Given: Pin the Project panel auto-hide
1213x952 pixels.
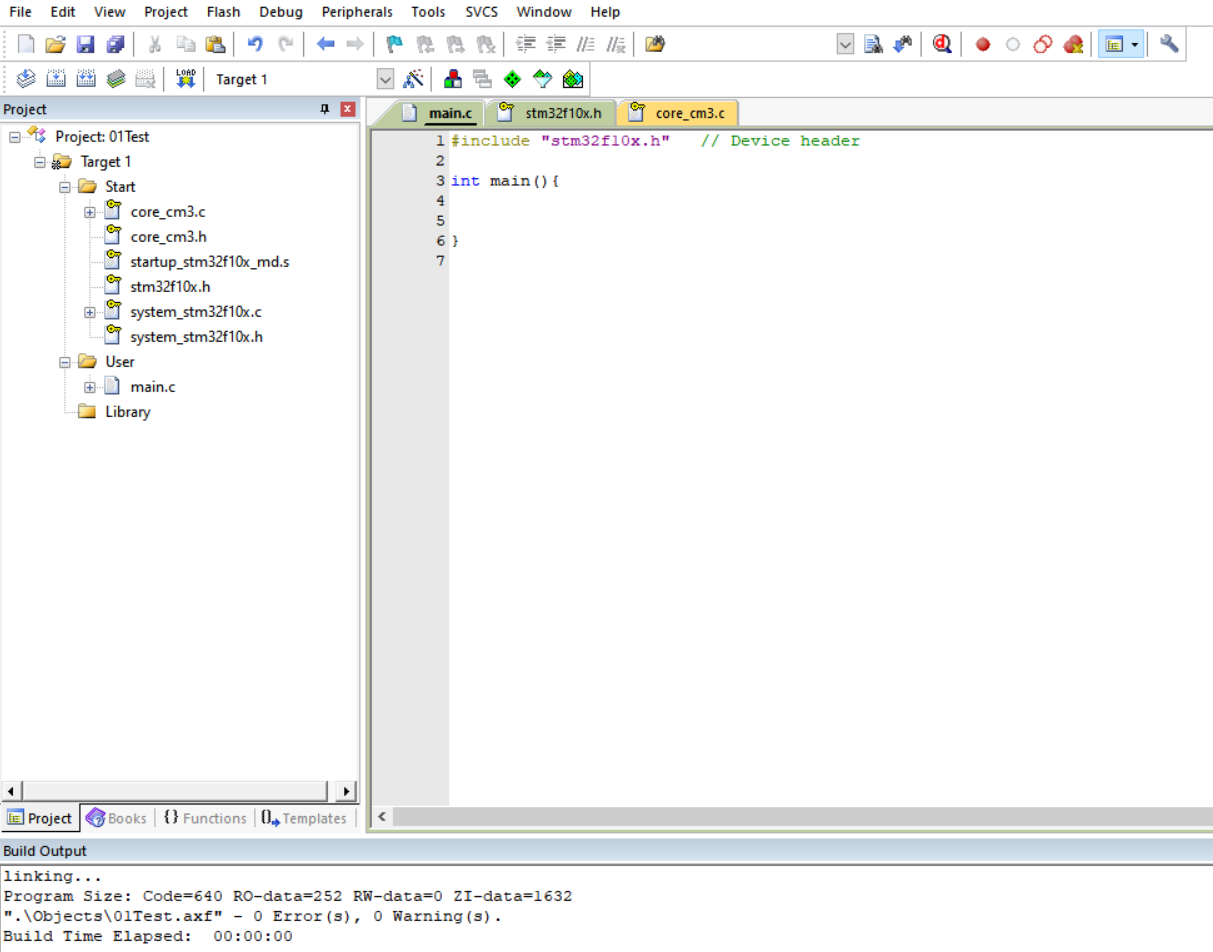Looking at the screenshot, I should (x=324, y=109).
